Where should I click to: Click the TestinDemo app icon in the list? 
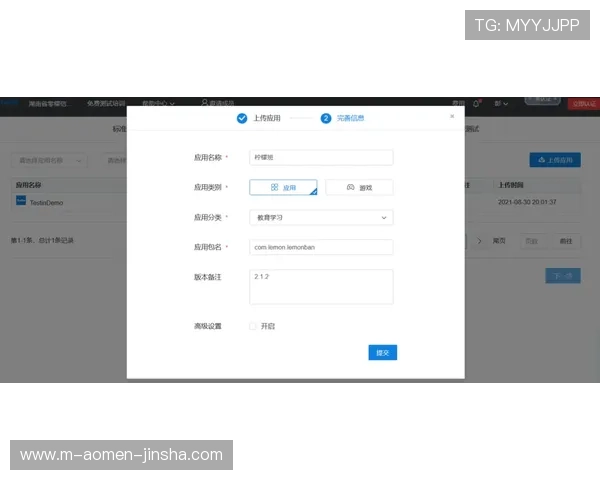(x=21, y=201)
